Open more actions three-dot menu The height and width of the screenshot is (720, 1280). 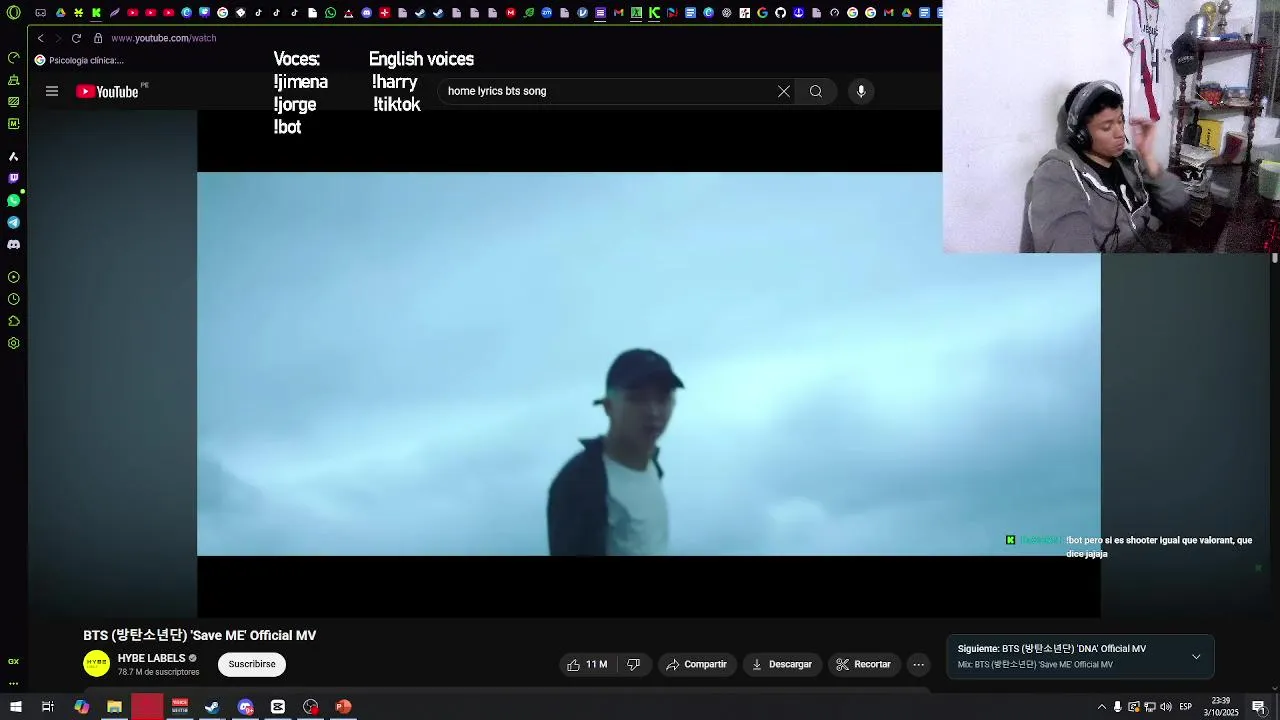pyautogui.click(x=919, y=664)
